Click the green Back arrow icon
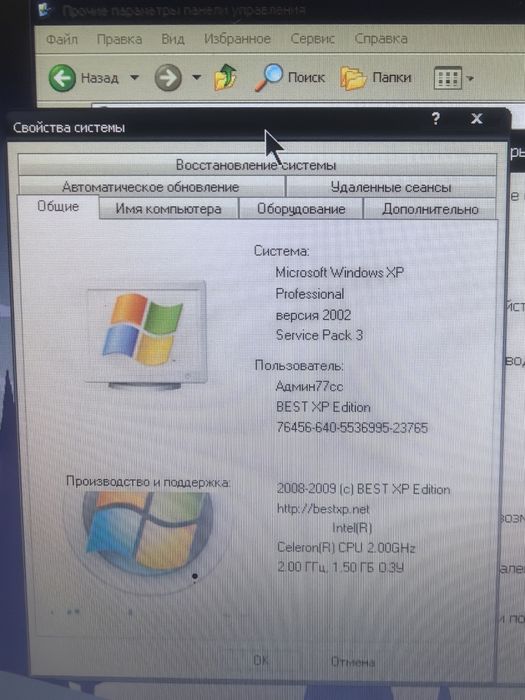 [x=62, y=78]
